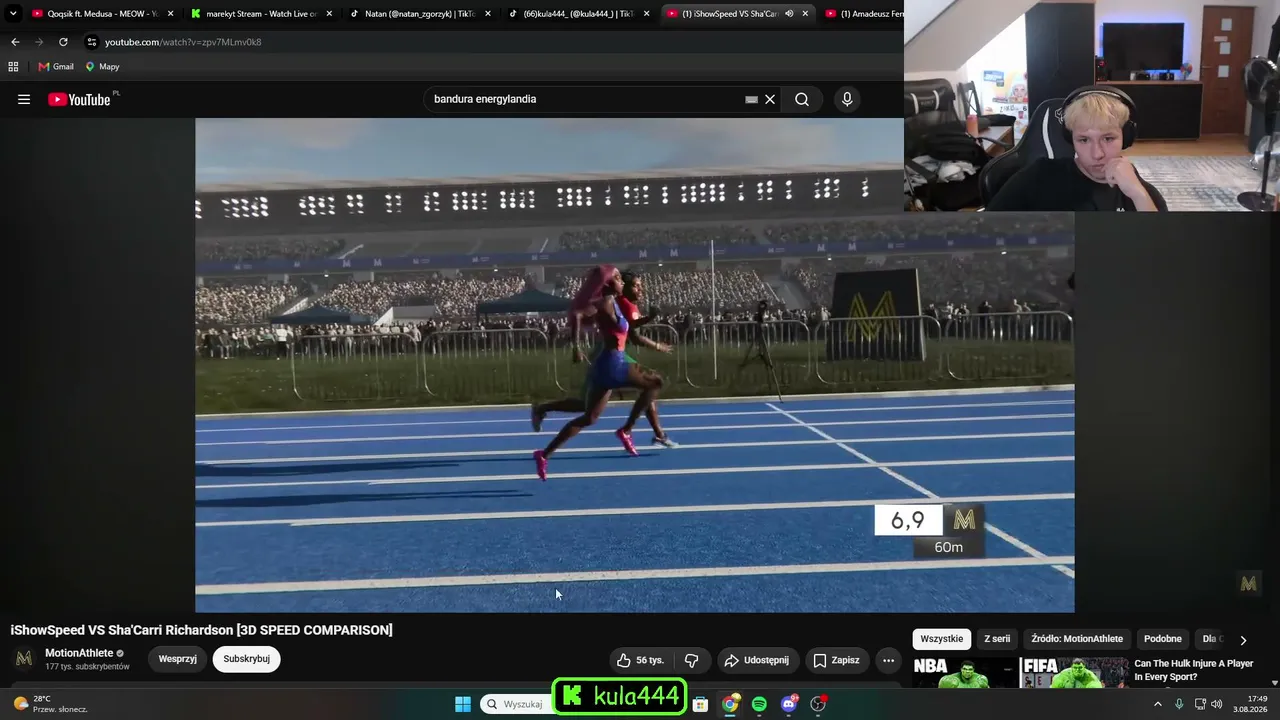Open Can The Hulk Injure A Player video
The width and height of the screenshot is (1280, 720).
(1193, 670)
